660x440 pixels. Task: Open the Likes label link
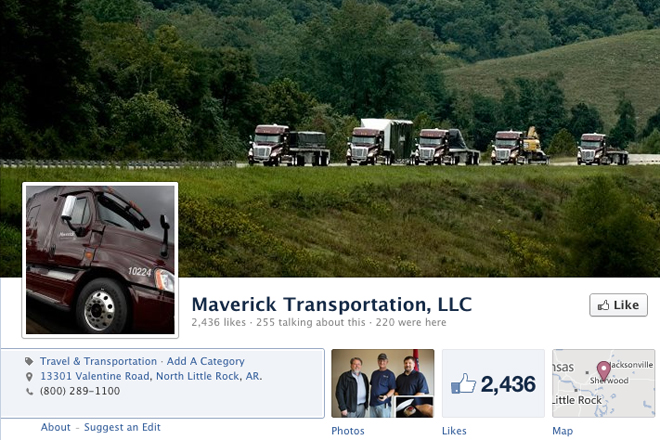click(454, 431)
